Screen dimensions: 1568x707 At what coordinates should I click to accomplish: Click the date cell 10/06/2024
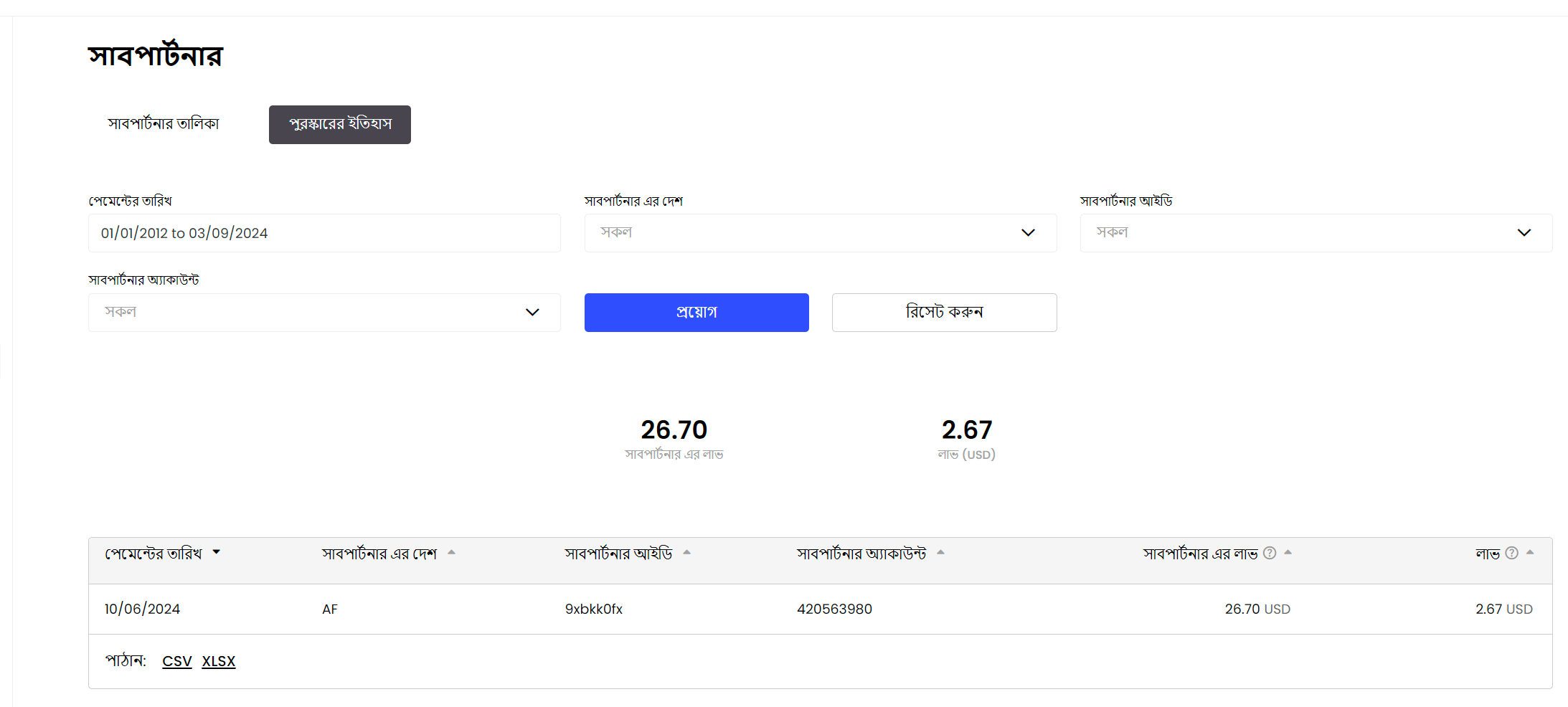click(x=142, y=609)
